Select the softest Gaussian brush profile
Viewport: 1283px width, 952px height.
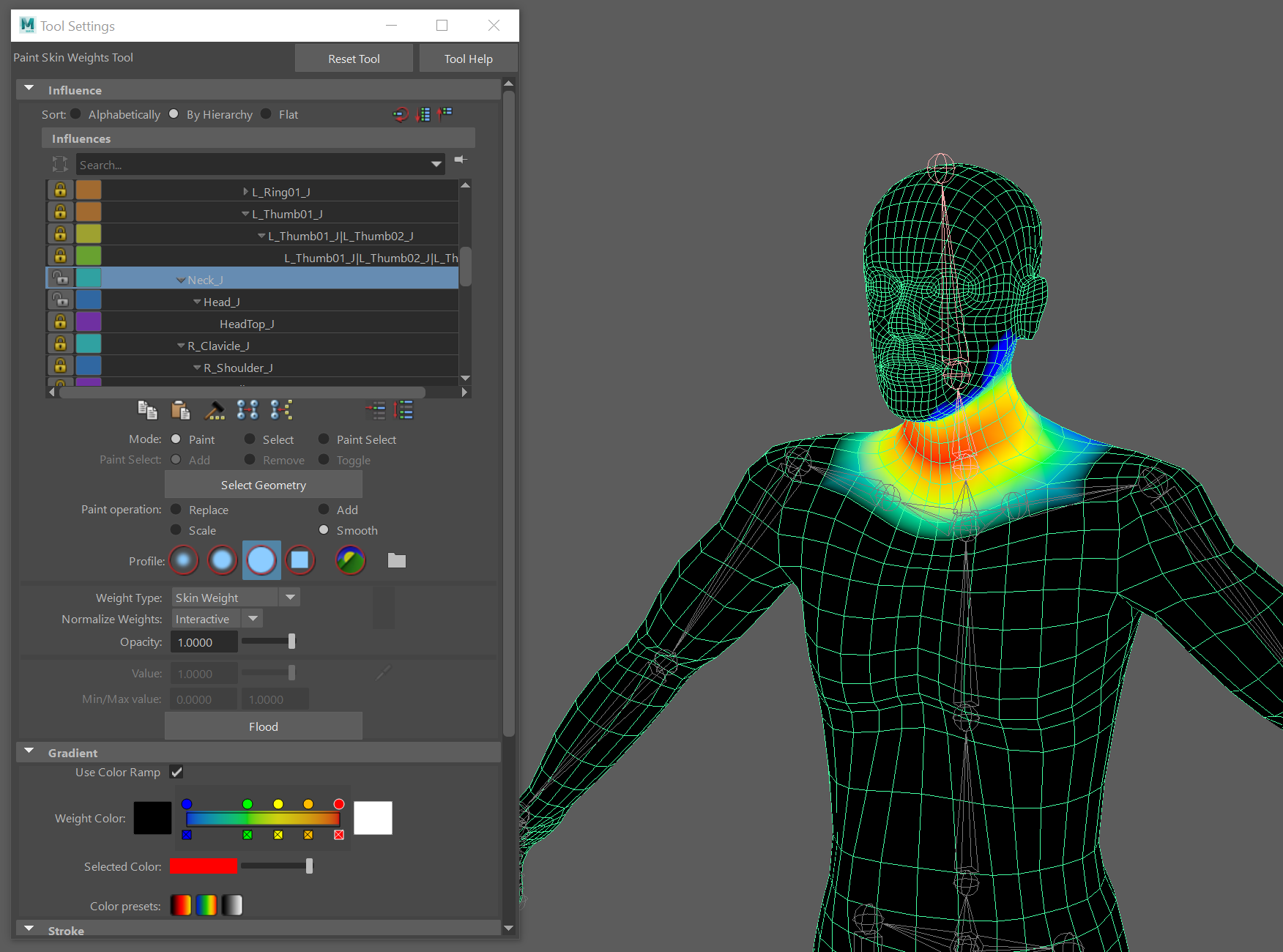[184, 561]
